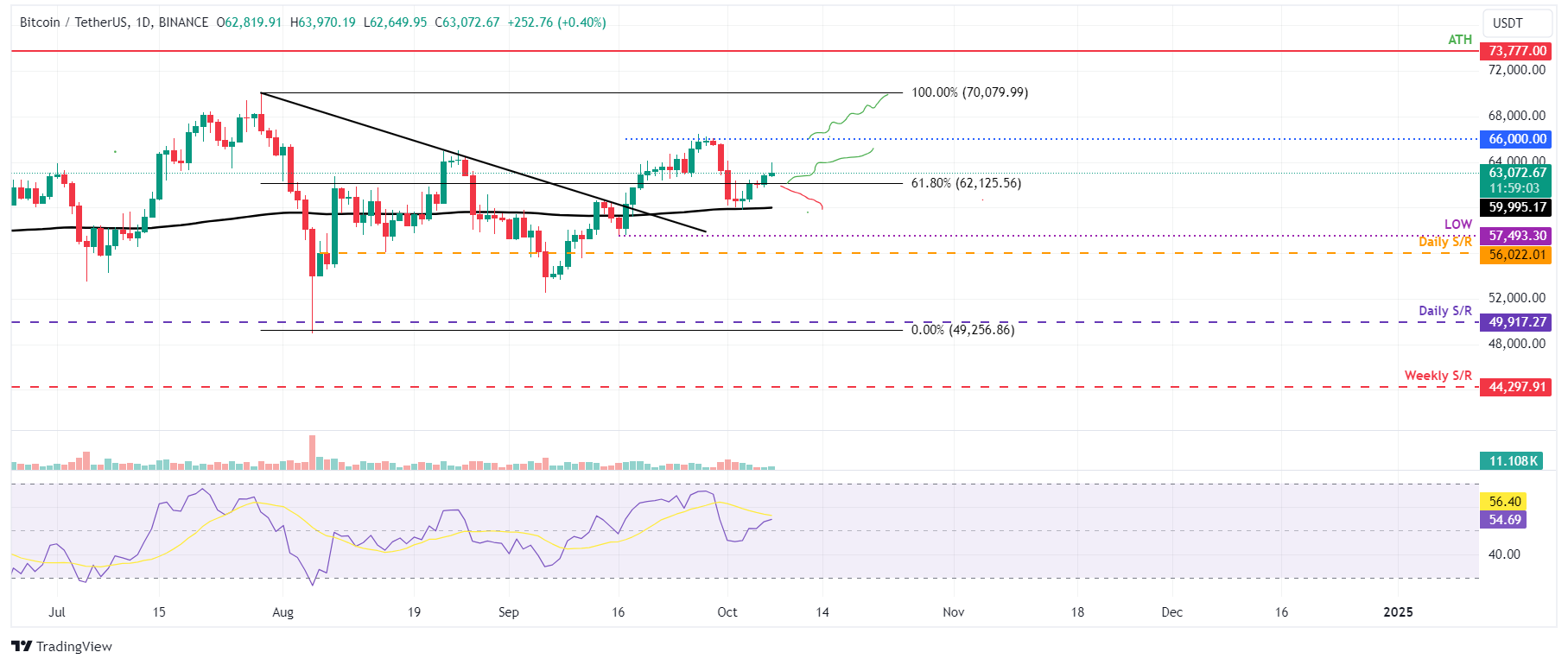Select the Bitcoin / TetherUS symbol title
Image resolution: width=1568 pixels, height=665 pixels.
114,22
